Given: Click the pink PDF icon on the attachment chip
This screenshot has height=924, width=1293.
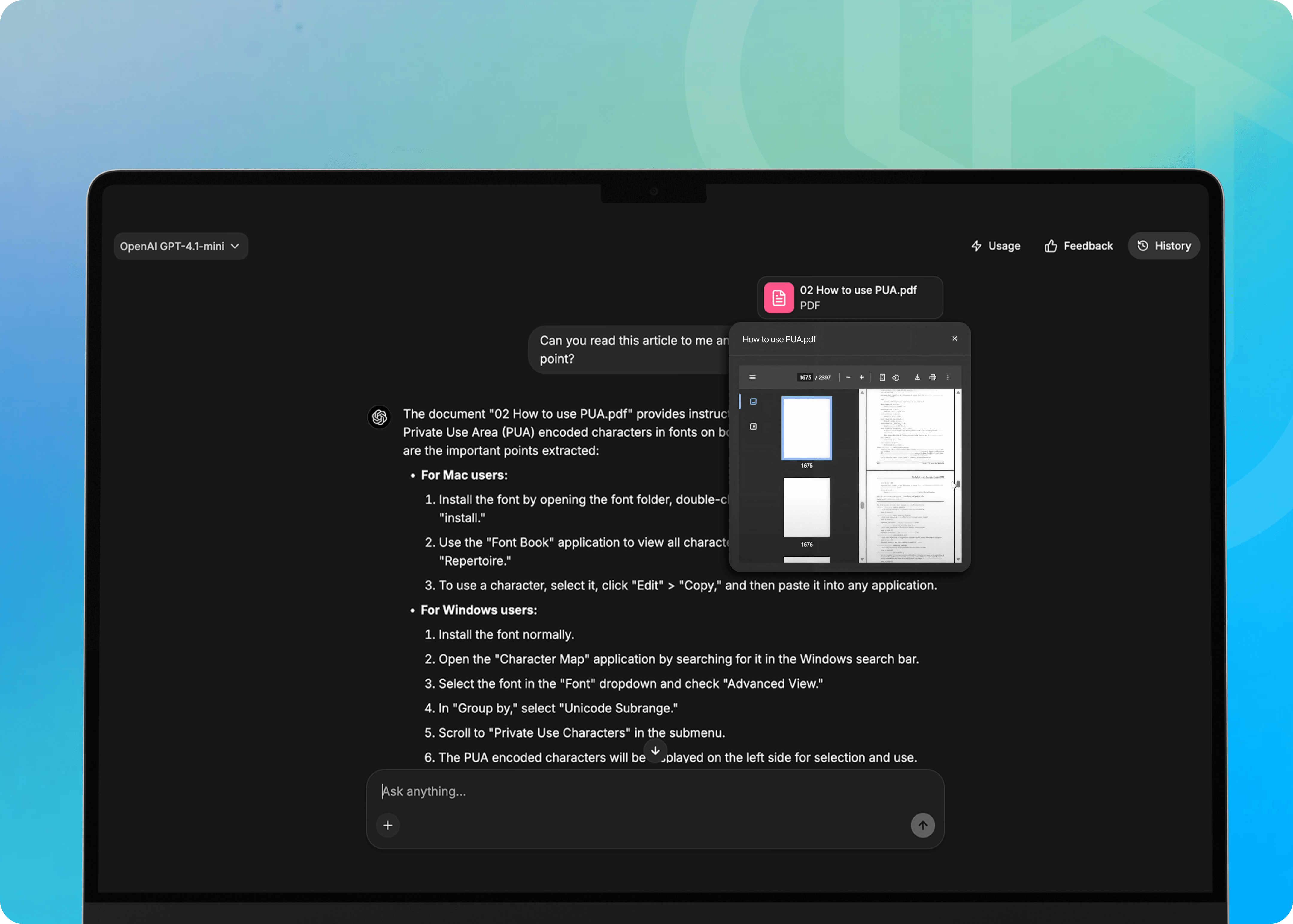Looking at the screenshot, I should (x=778, y=297).
